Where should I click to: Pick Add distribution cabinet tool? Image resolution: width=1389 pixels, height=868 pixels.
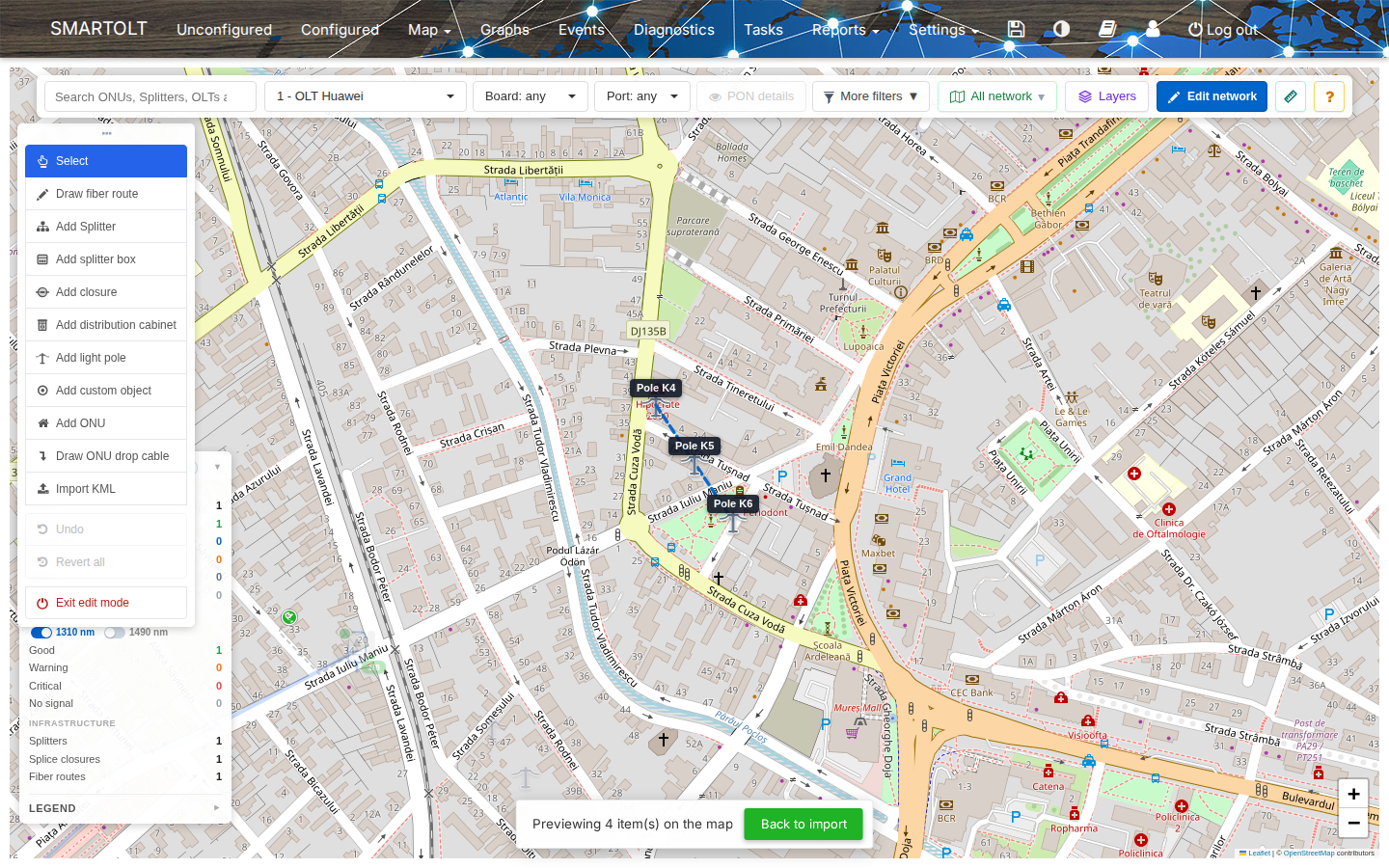(x=106, y=325)
